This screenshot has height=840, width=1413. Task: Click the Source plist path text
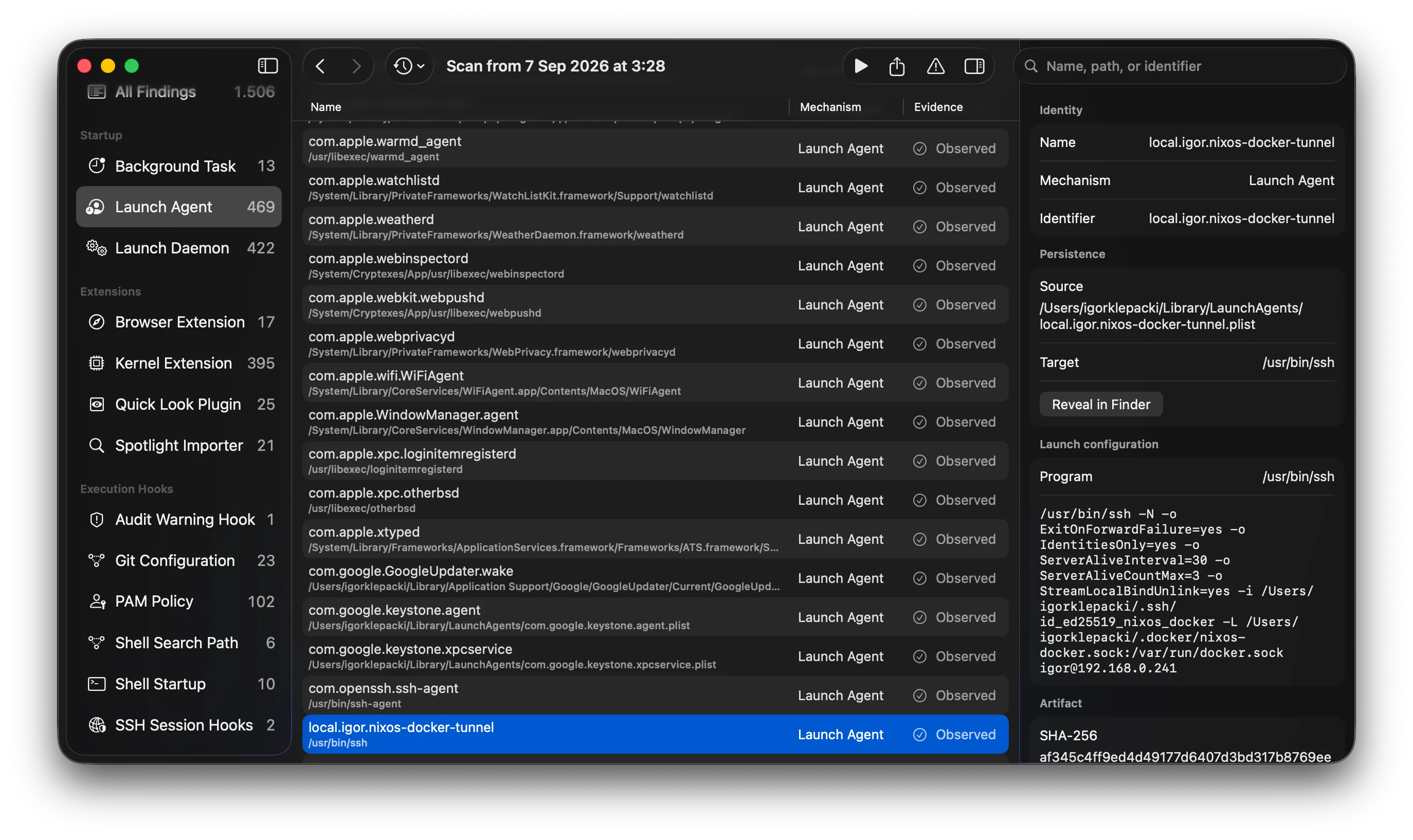[x=1171, y=316]
